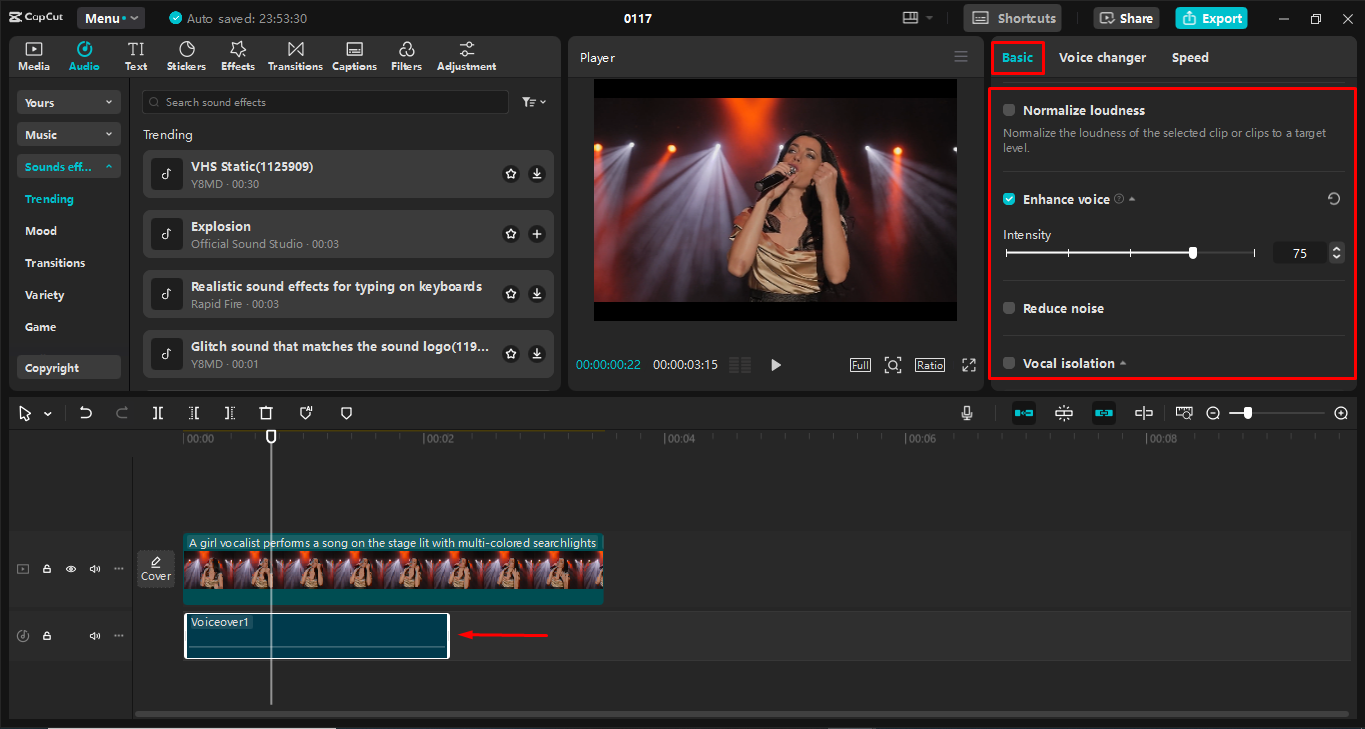Open Voiceover track more options
This screenshot has width=1365, height=729.
click(119, 636)
